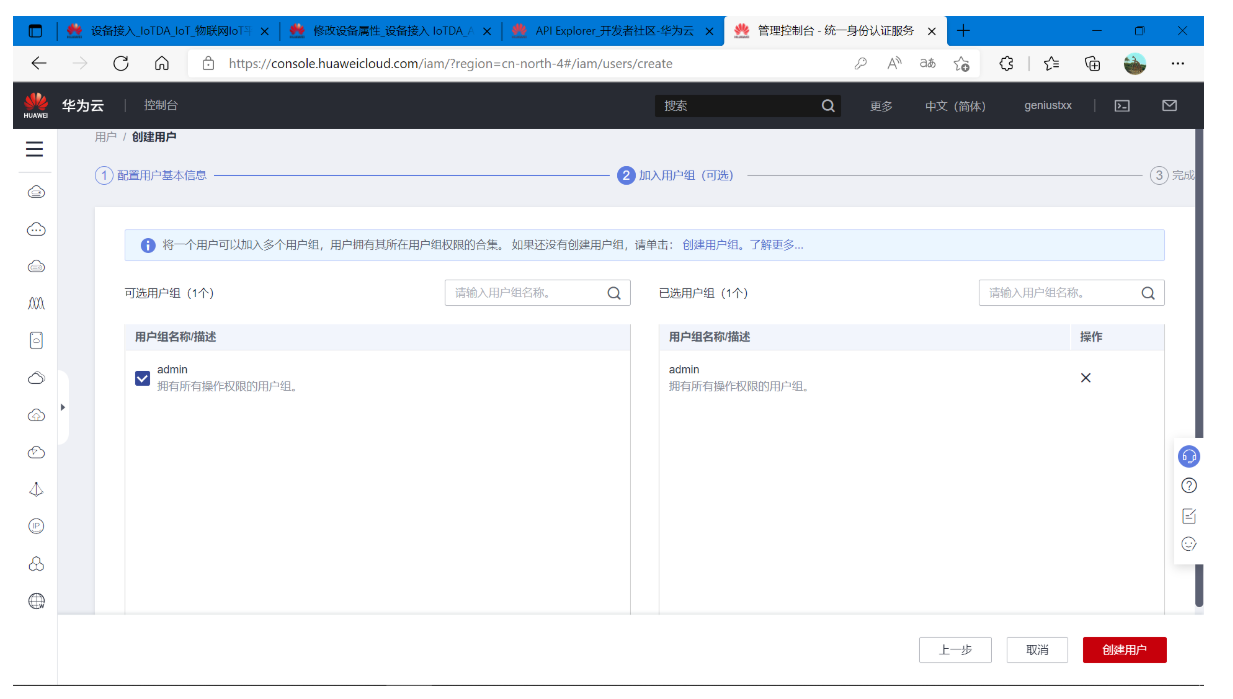Viewport: 1233px width, 699px height.
Task: Click the page vertical scrollbar
Action: click(x=1199, y=368)
